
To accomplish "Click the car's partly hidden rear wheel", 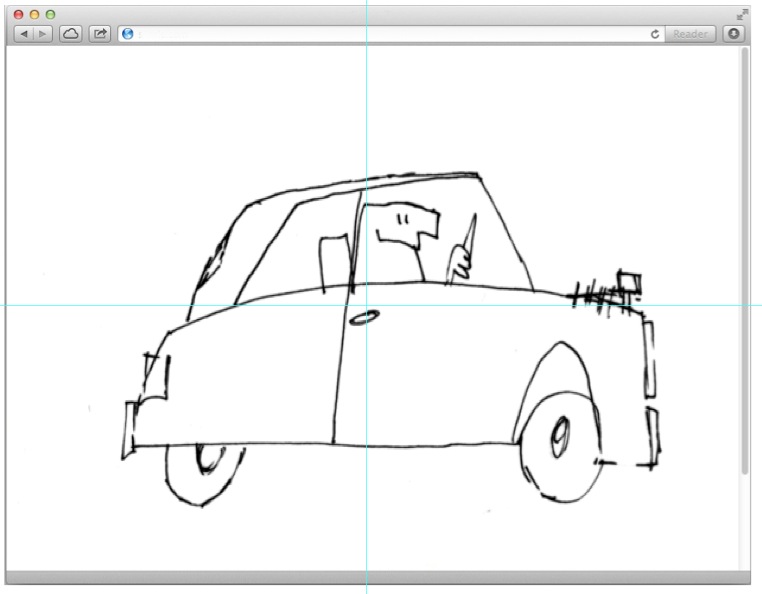I will (205, 470).
